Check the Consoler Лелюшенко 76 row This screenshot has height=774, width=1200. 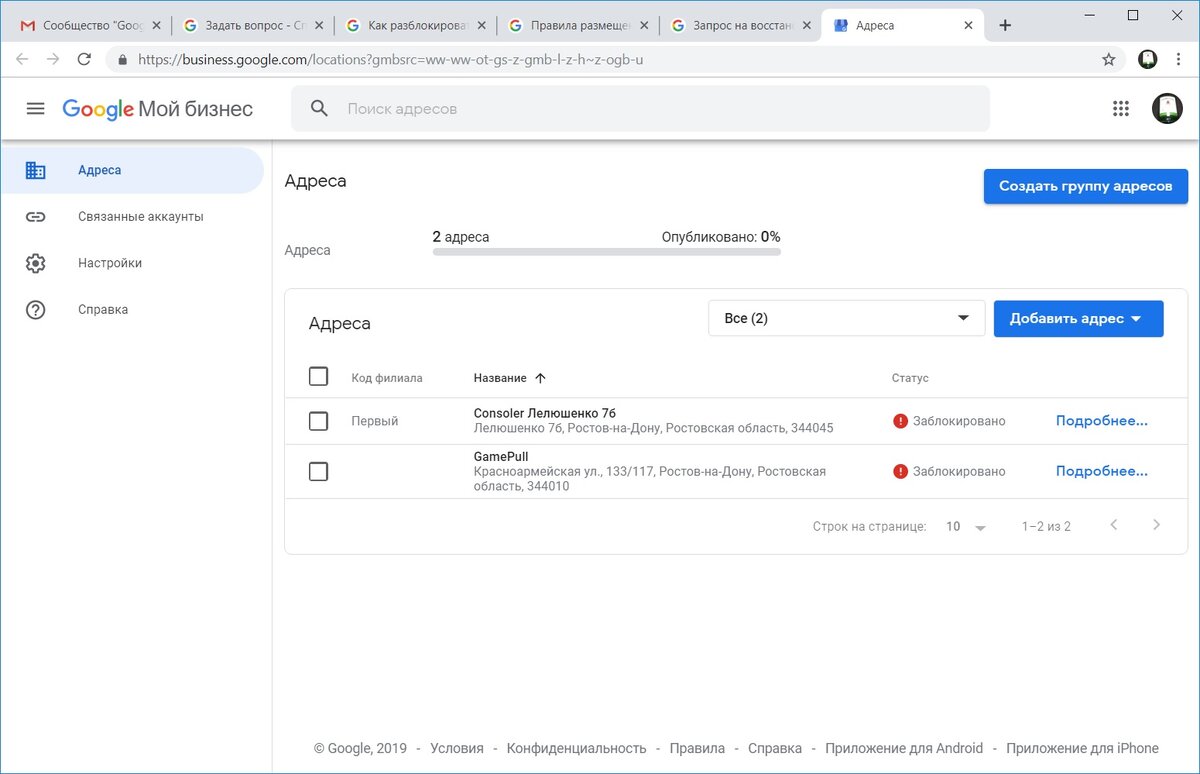click(318, 421)
